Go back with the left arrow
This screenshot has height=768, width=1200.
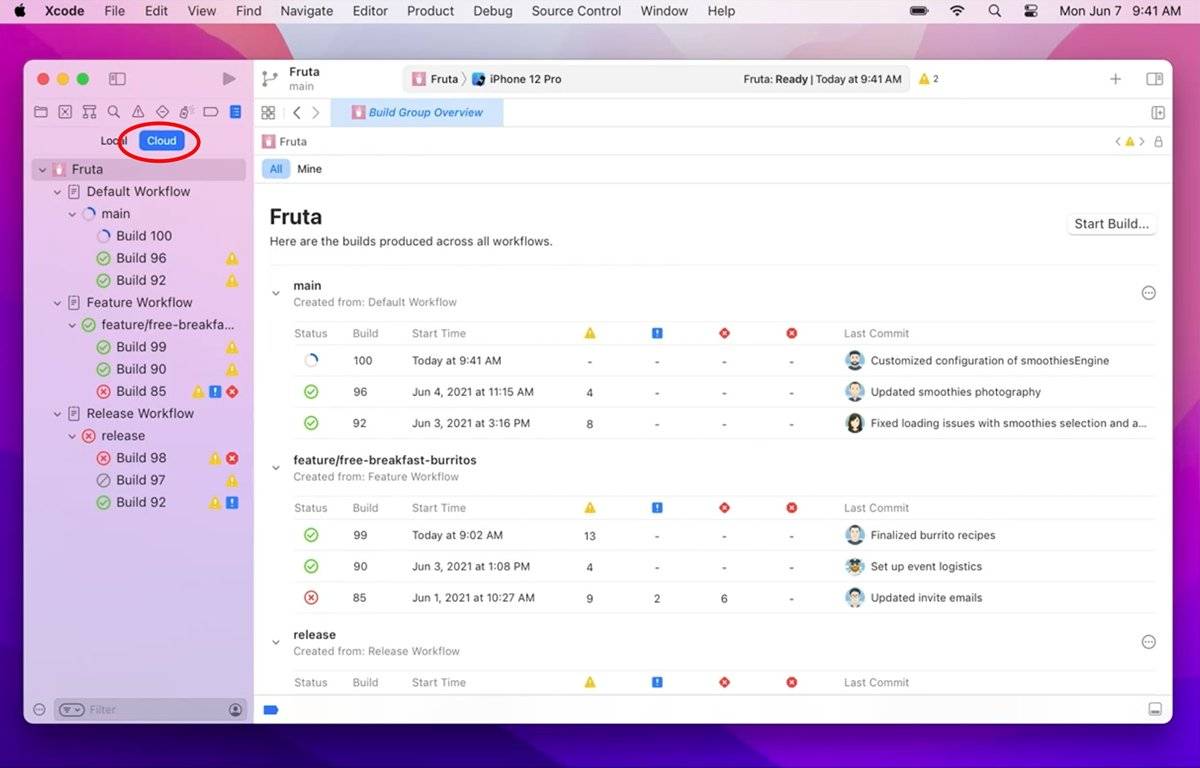[296, 113]
